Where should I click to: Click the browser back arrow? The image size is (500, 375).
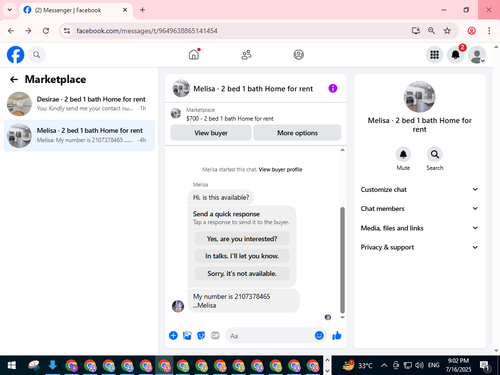(11, 31)
